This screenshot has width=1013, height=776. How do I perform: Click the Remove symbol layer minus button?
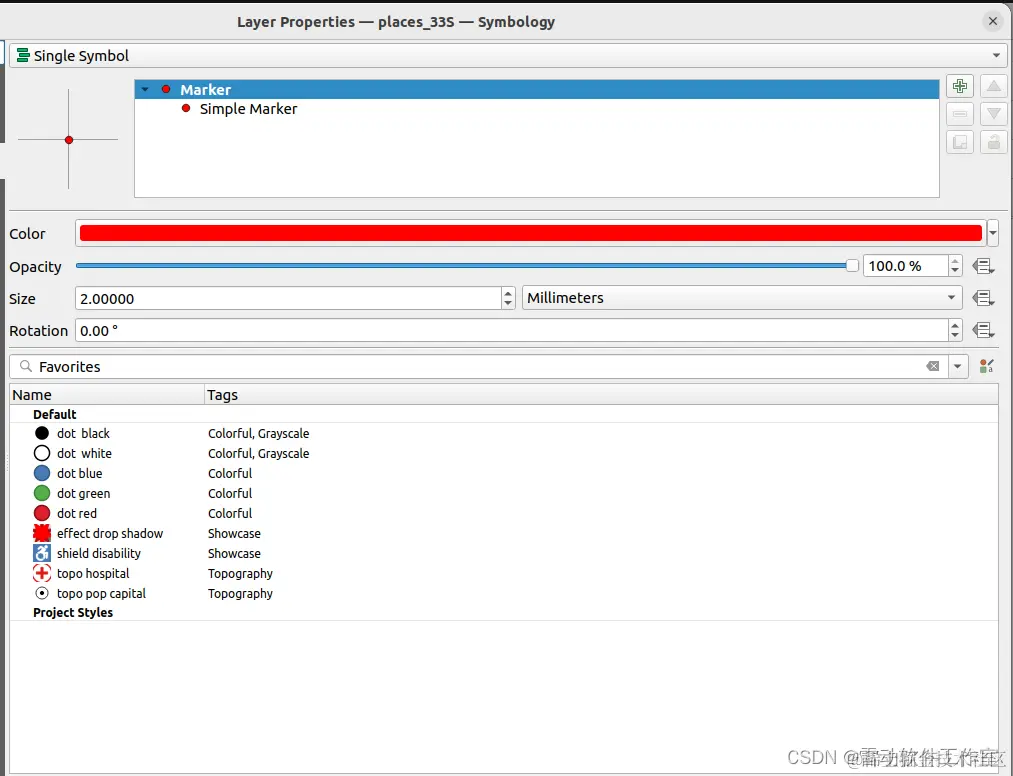[x=959, y=114]
